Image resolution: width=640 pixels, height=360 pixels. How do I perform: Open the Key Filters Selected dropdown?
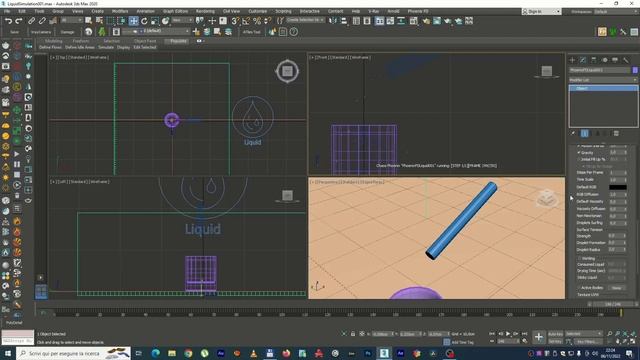(x=584, y=334)
